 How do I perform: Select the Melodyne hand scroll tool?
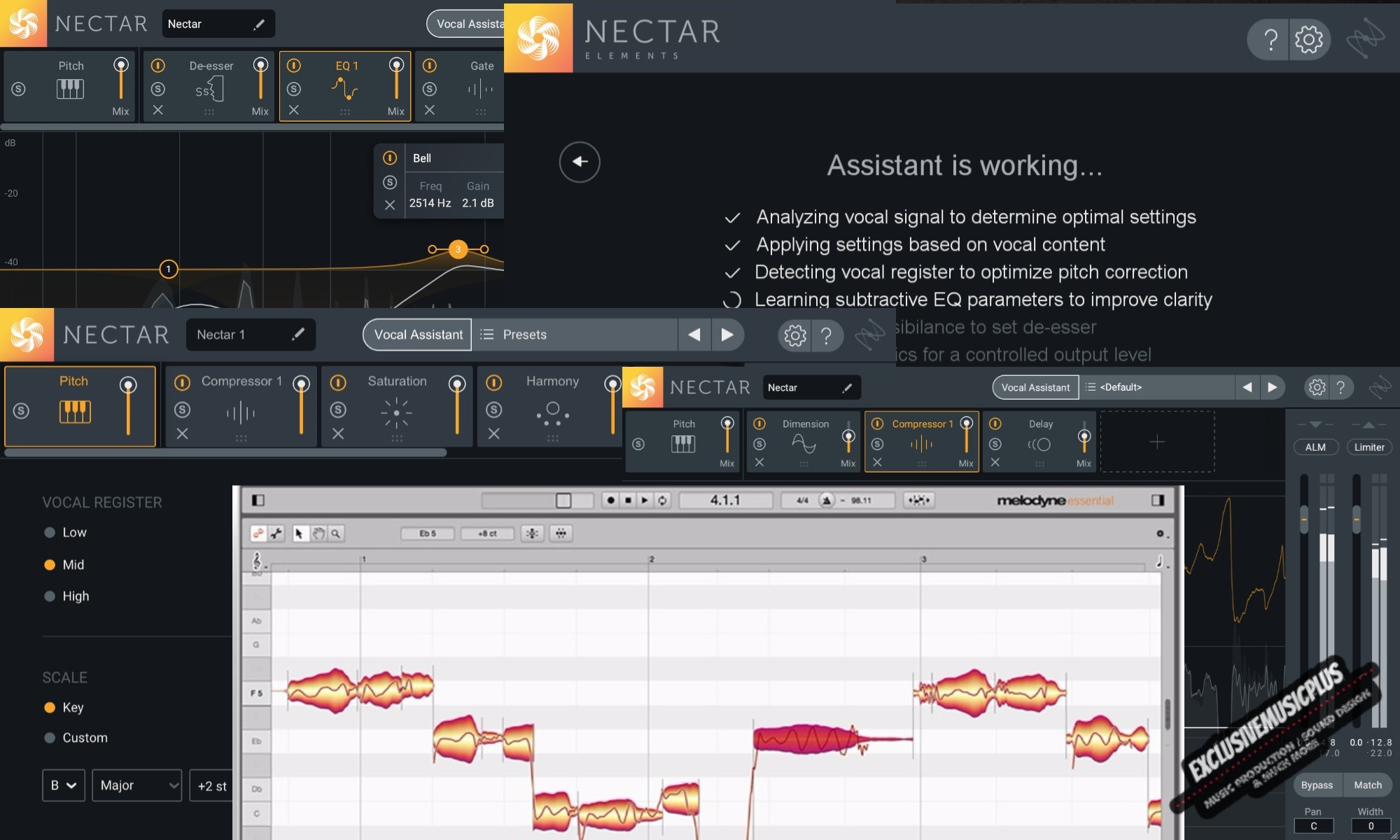click(x=318, y=533)
